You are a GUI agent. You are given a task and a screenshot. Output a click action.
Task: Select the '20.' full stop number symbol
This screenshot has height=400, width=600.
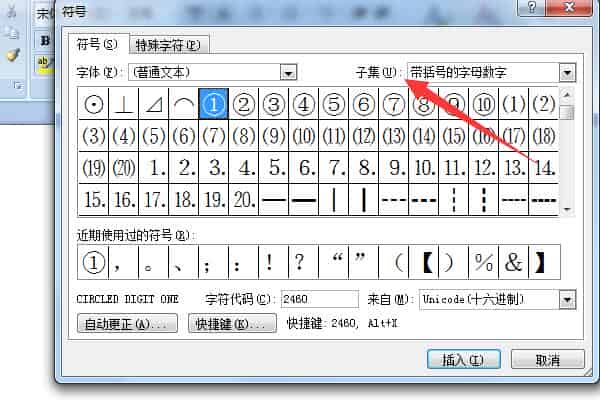pyautogui.click(x=244, y=199)
